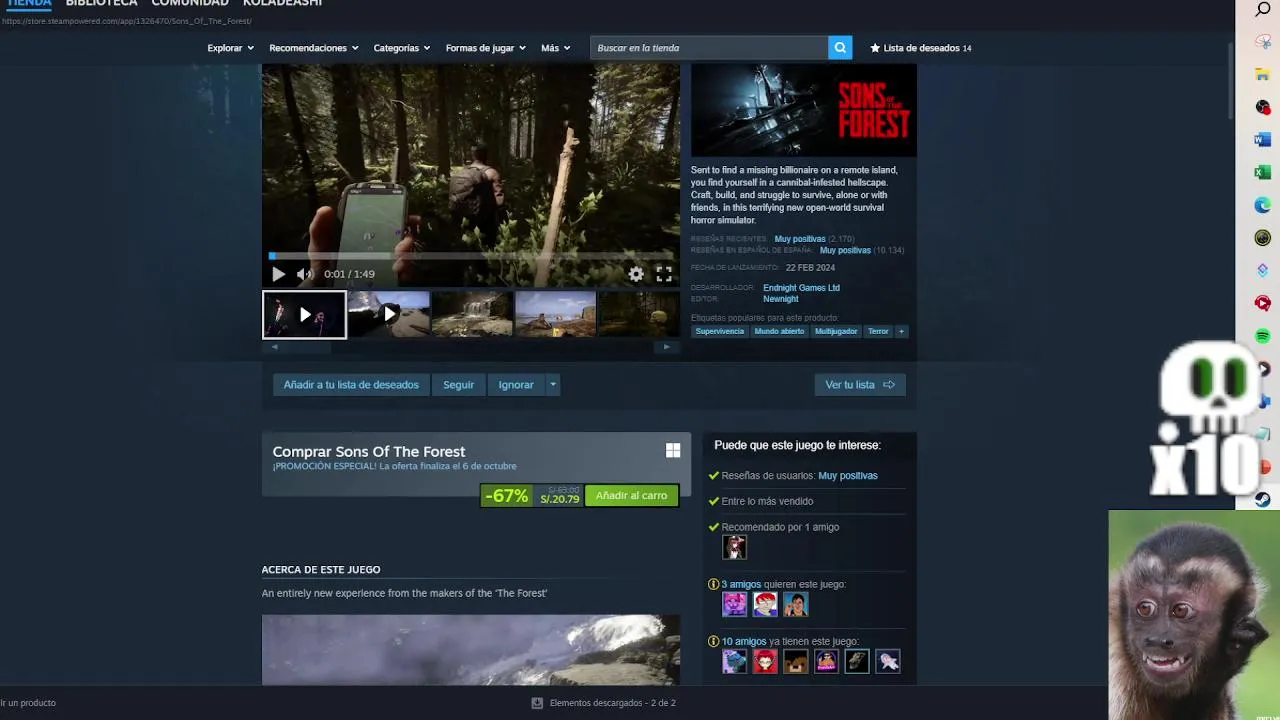Open Lista de deseados link
Image resolution: width=1280 pixels, height=720 pixels.
[921, 48]
